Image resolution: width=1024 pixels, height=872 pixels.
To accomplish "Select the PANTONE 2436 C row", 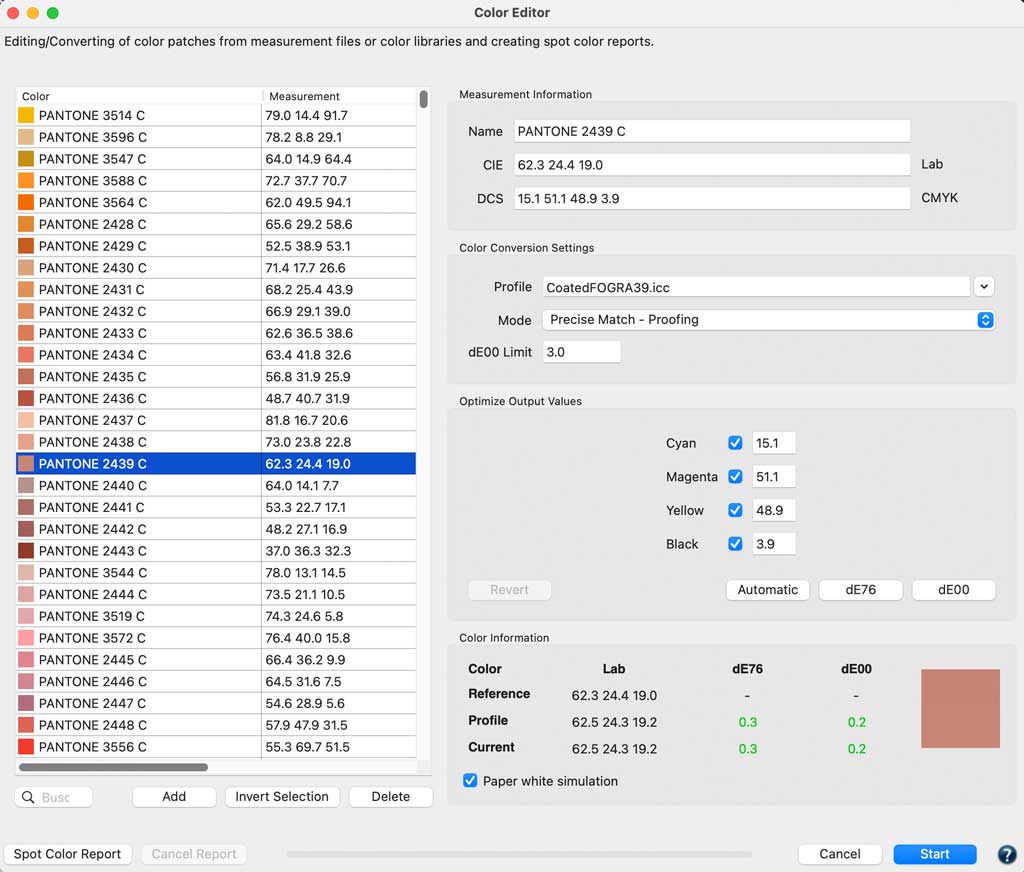I will pos(216,398).
